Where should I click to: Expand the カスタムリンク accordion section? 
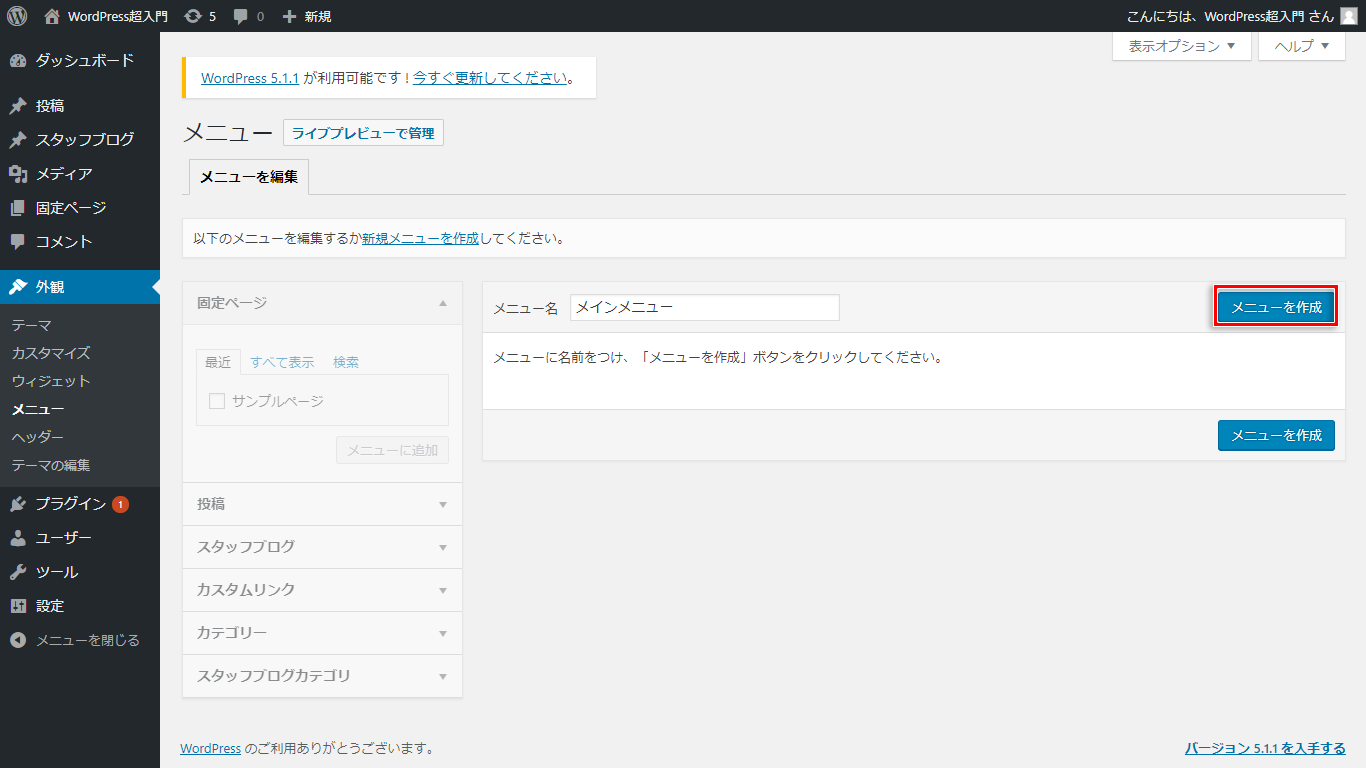coord(322,590)
